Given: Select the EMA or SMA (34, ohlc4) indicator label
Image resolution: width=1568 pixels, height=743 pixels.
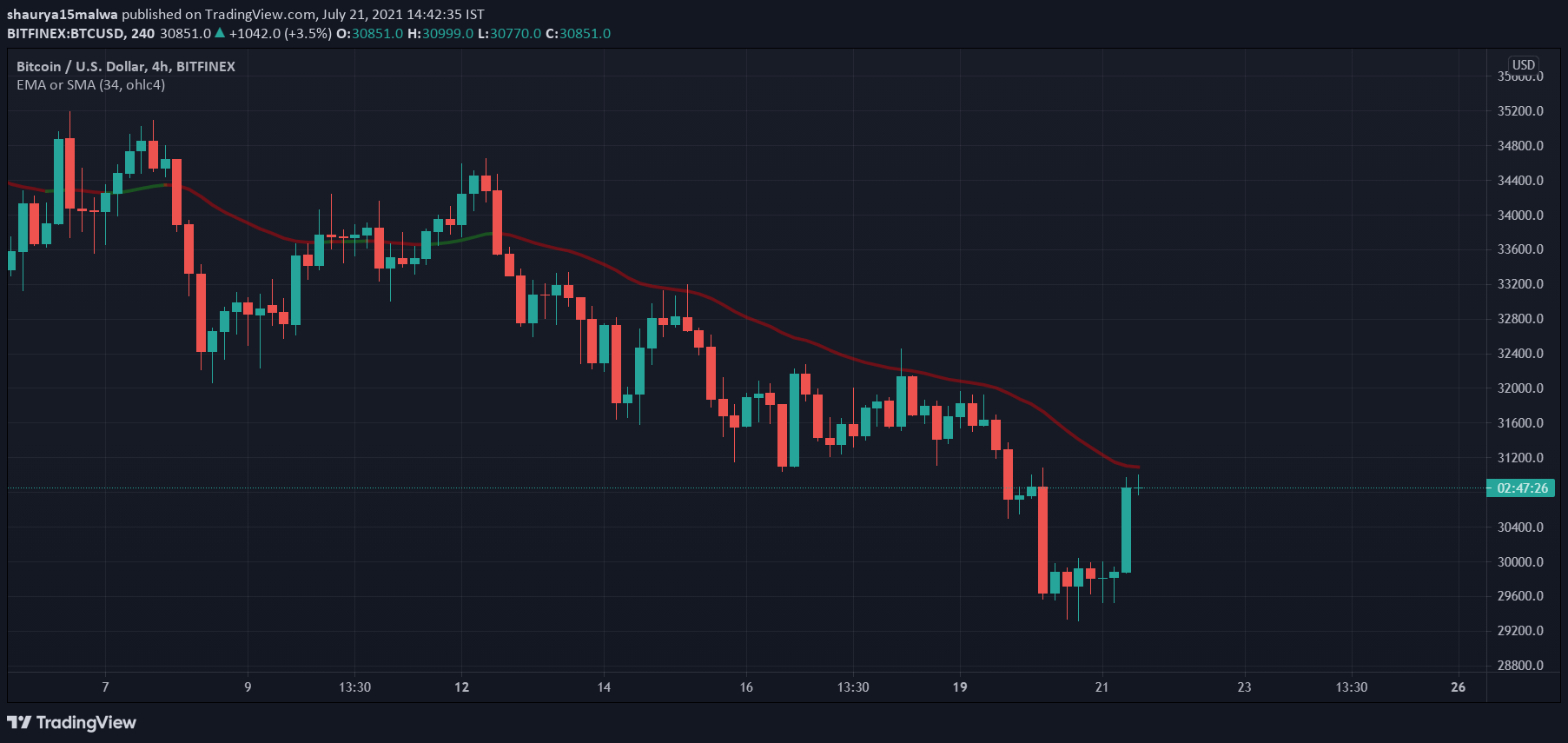Looking at the screenshot, I should pos(90,85).
